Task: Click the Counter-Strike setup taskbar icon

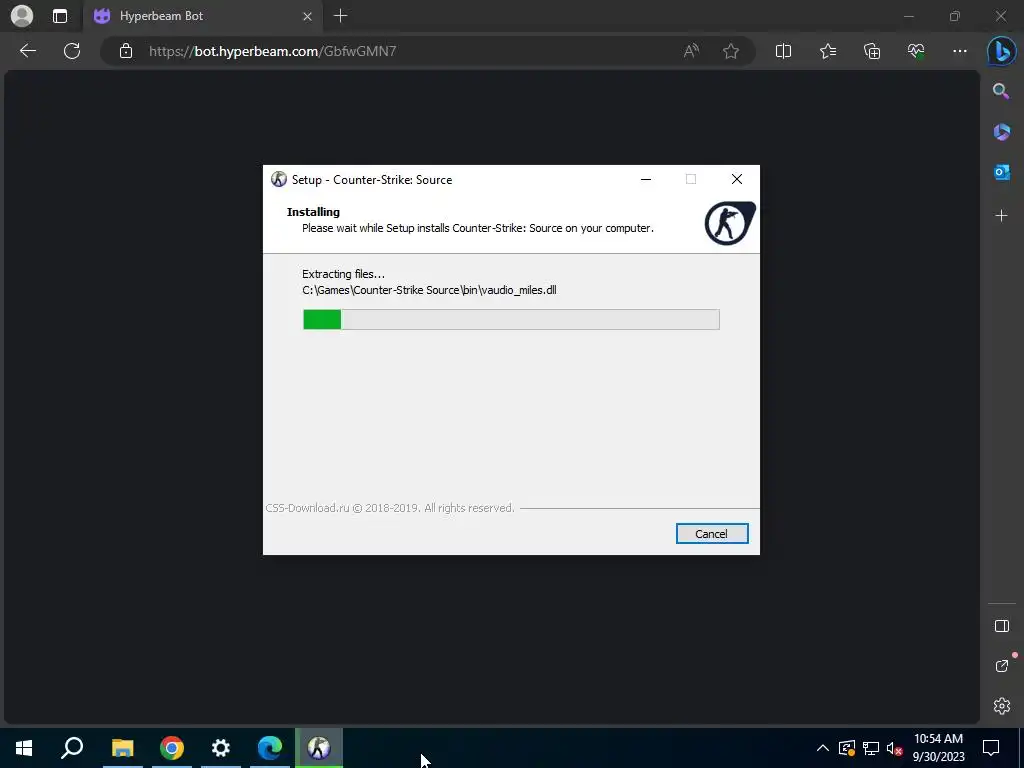Action: point(319,748)
